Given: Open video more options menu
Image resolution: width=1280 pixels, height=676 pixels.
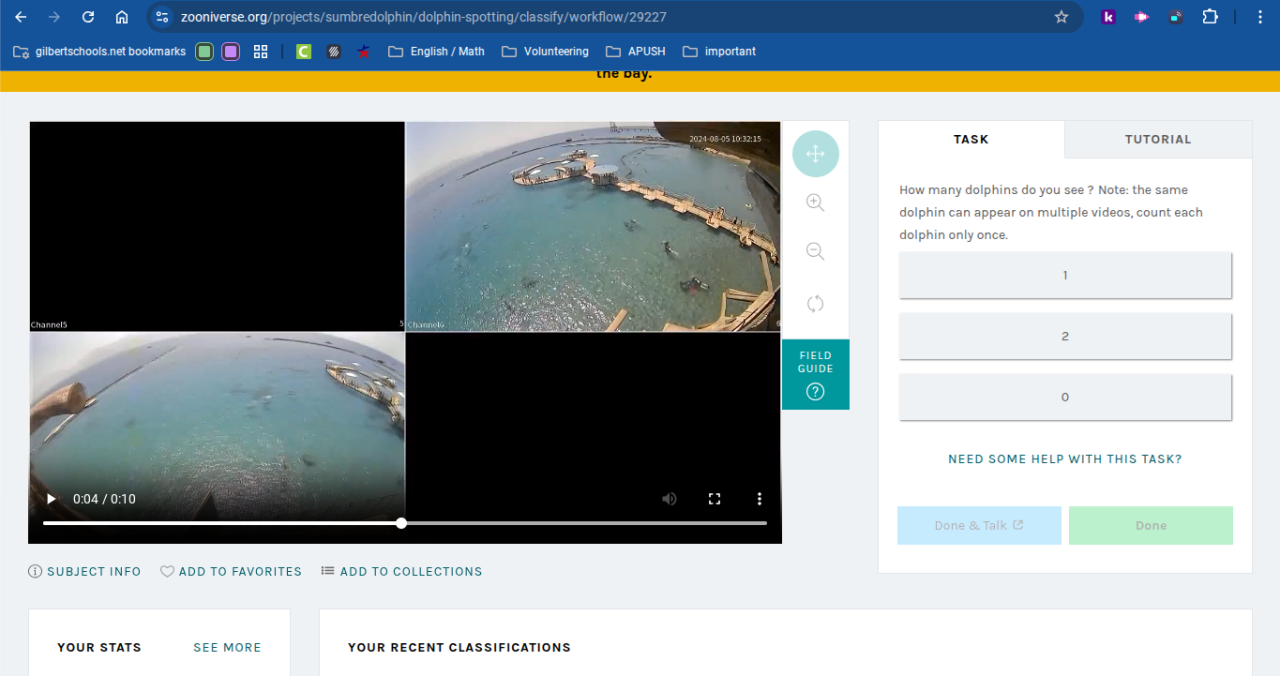Looking at the screenshot, I should (759, 499).
